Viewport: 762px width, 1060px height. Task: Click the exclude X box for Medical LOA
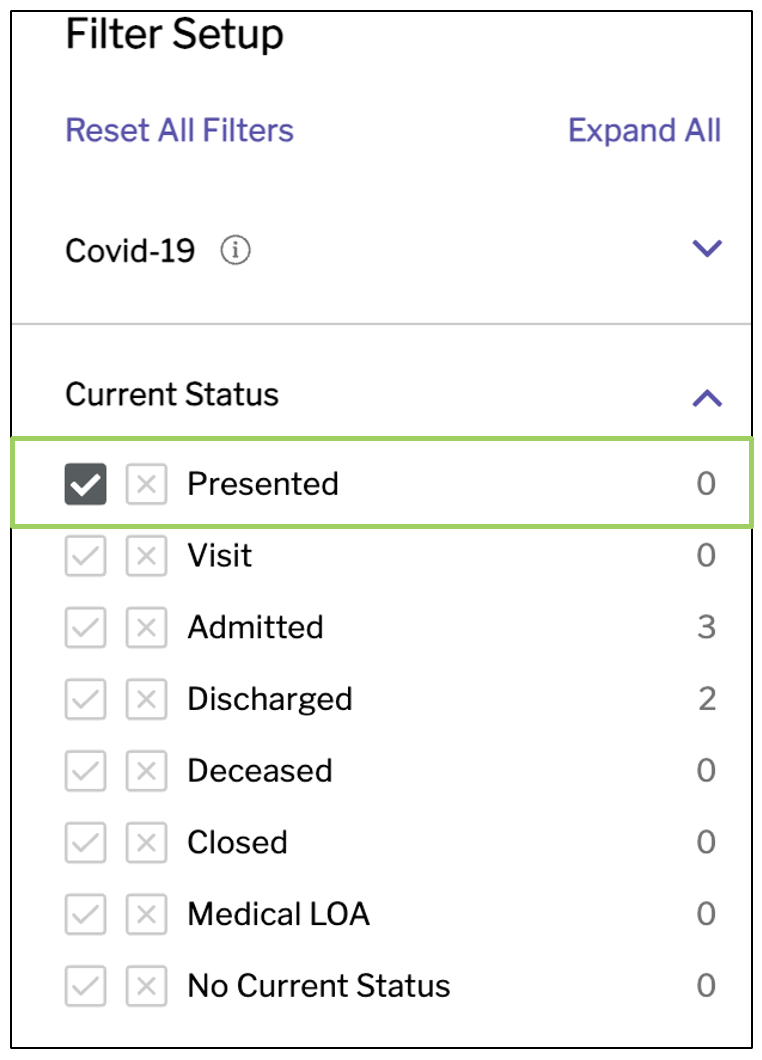point(146,914)
